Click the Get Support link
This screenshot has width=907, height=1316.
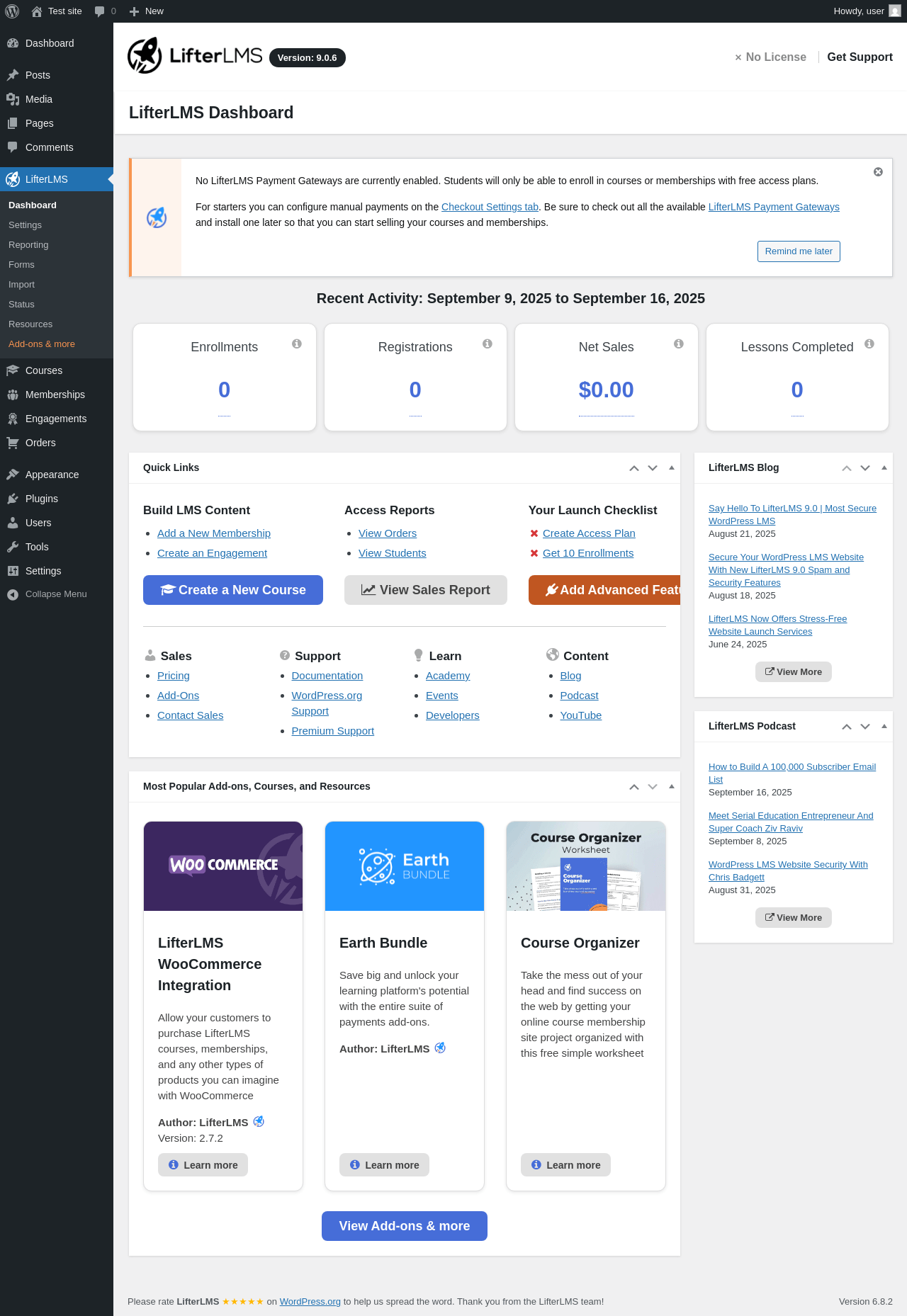pyautogui.click(x=860, y=57)
